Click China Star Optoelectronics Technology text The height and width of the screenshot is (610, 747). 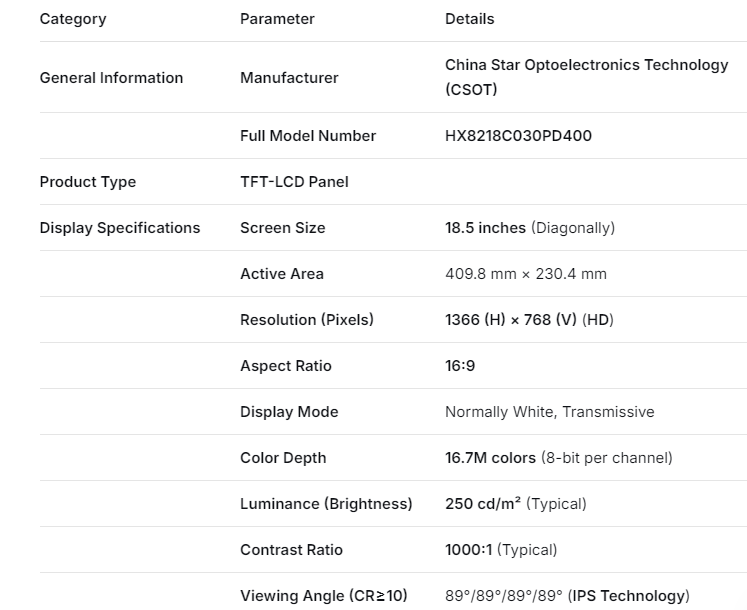tap(586, 65)
